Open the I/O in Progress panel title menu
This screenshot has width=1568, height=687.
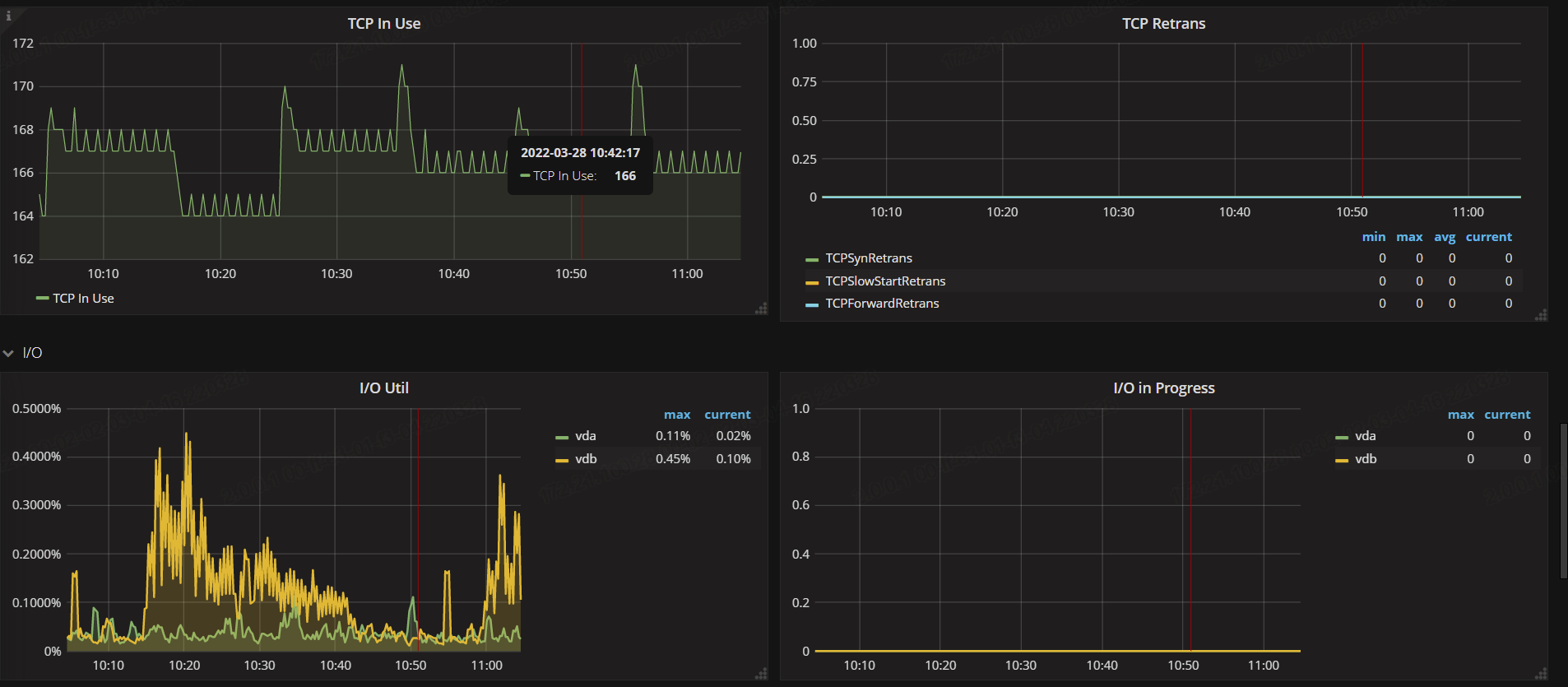[1163, 388]
